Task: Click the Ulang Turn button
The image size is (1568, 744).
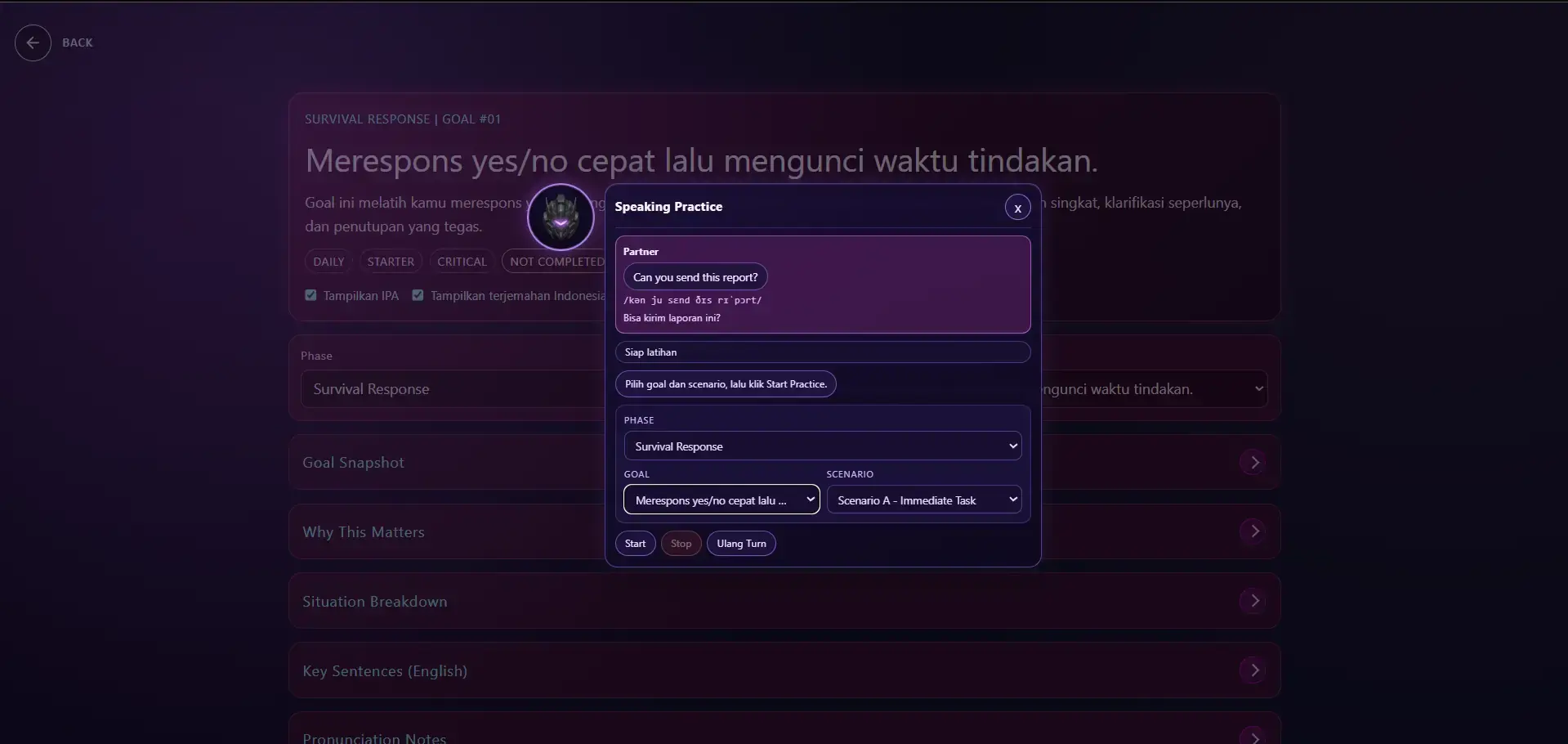Action: point(741,544)
